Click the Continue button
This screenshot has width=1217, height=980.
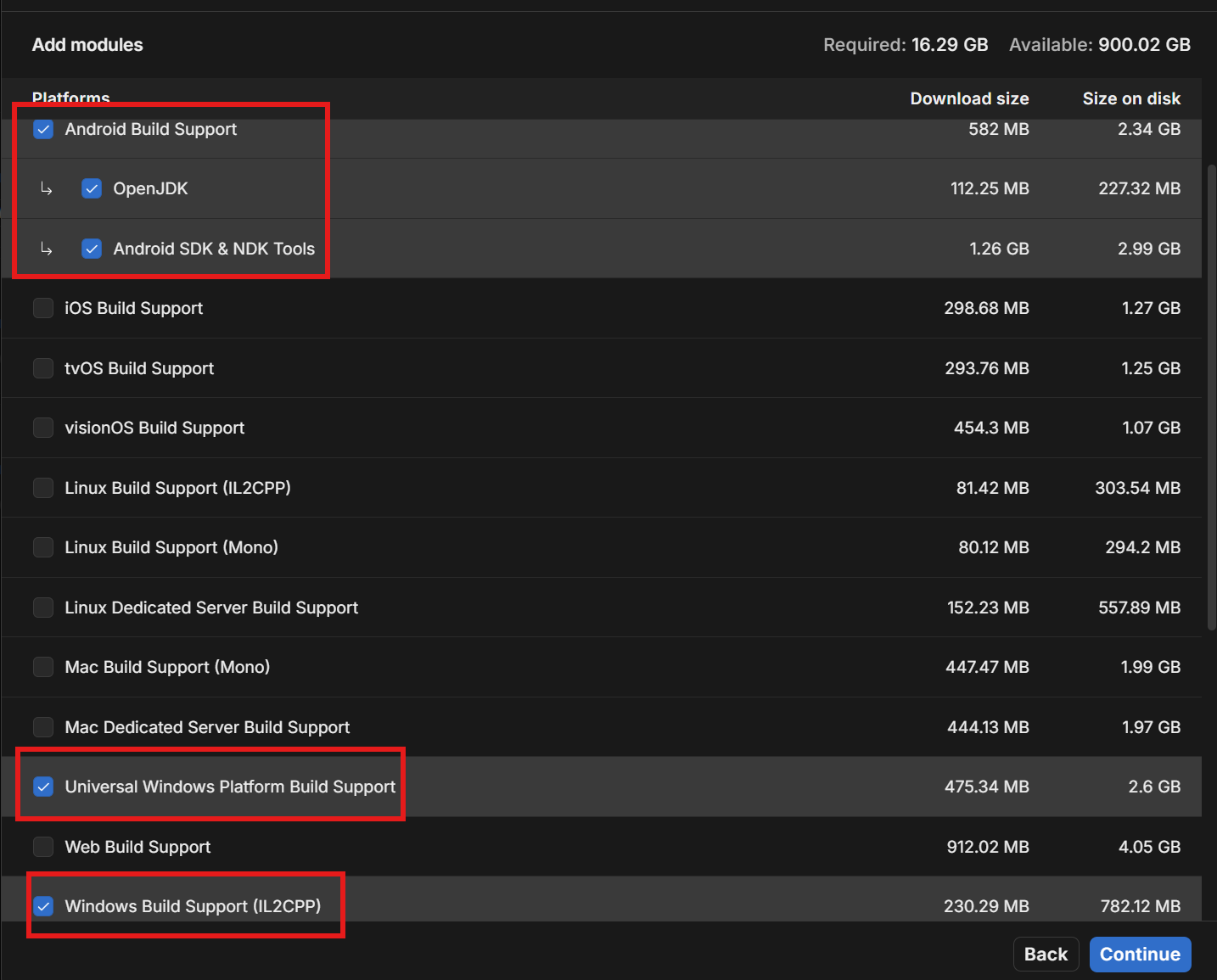click(1140, 955)
